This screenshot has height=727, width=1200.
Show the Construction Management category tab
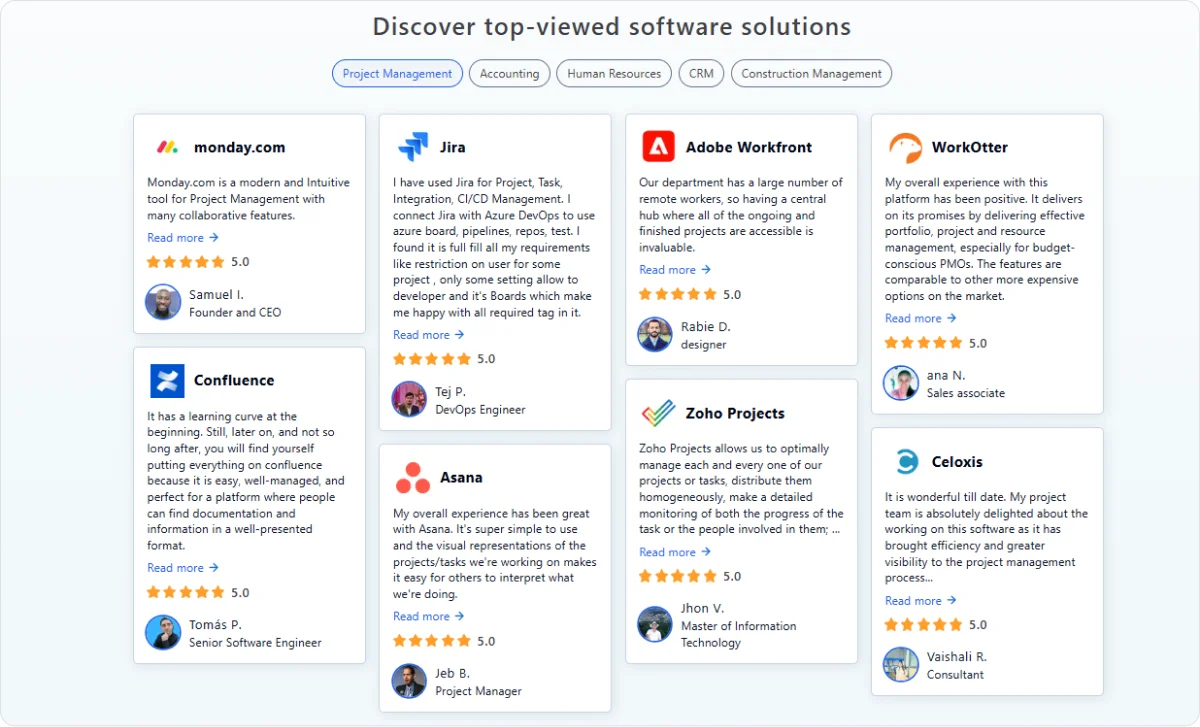pyautogui.click(x=811, y=73)
